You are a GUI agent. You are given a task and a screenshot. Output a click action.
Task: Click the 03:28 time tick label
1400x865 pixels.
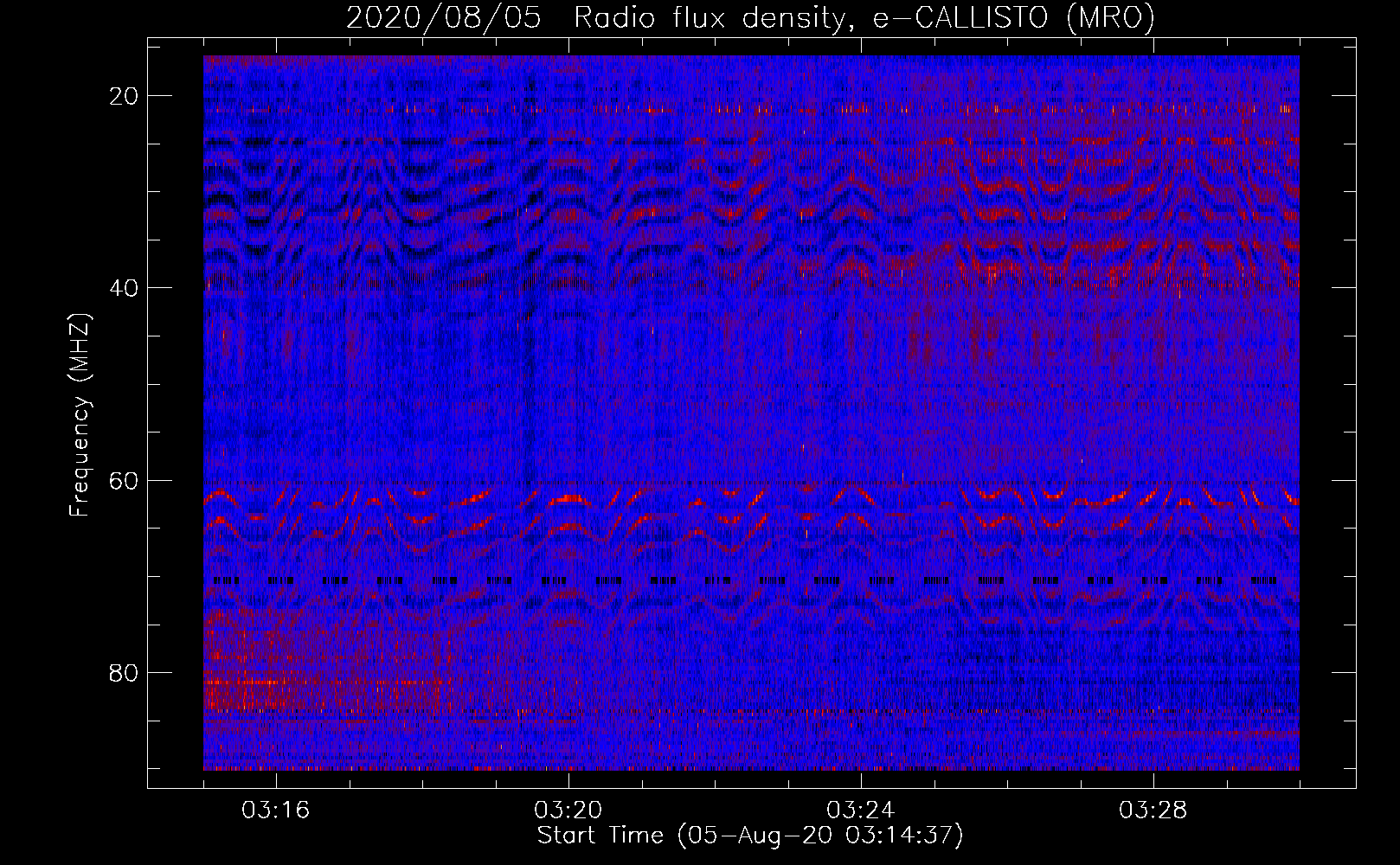[x=1153, y=811]
